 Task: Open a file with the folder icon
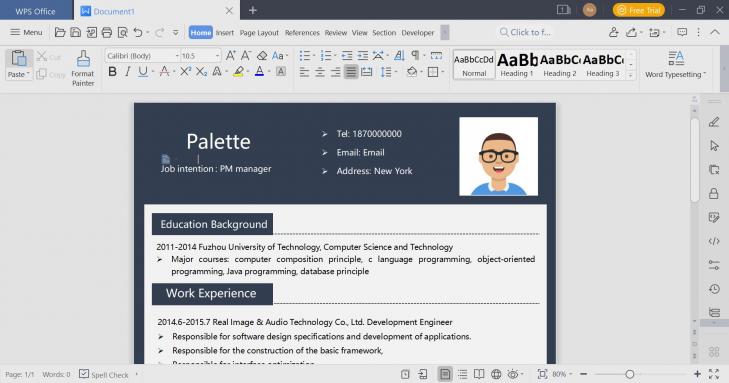tap(60, 33)
